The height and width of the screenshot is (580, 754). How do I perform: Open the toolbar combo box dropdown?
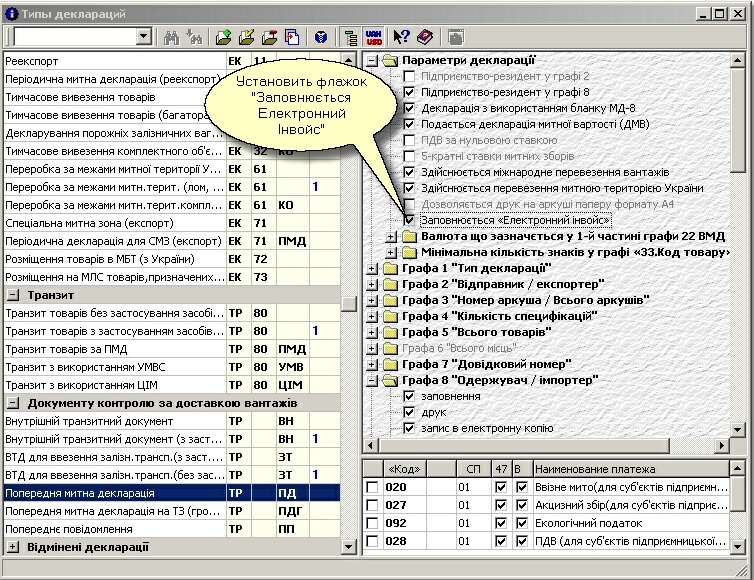click(143, 37)
